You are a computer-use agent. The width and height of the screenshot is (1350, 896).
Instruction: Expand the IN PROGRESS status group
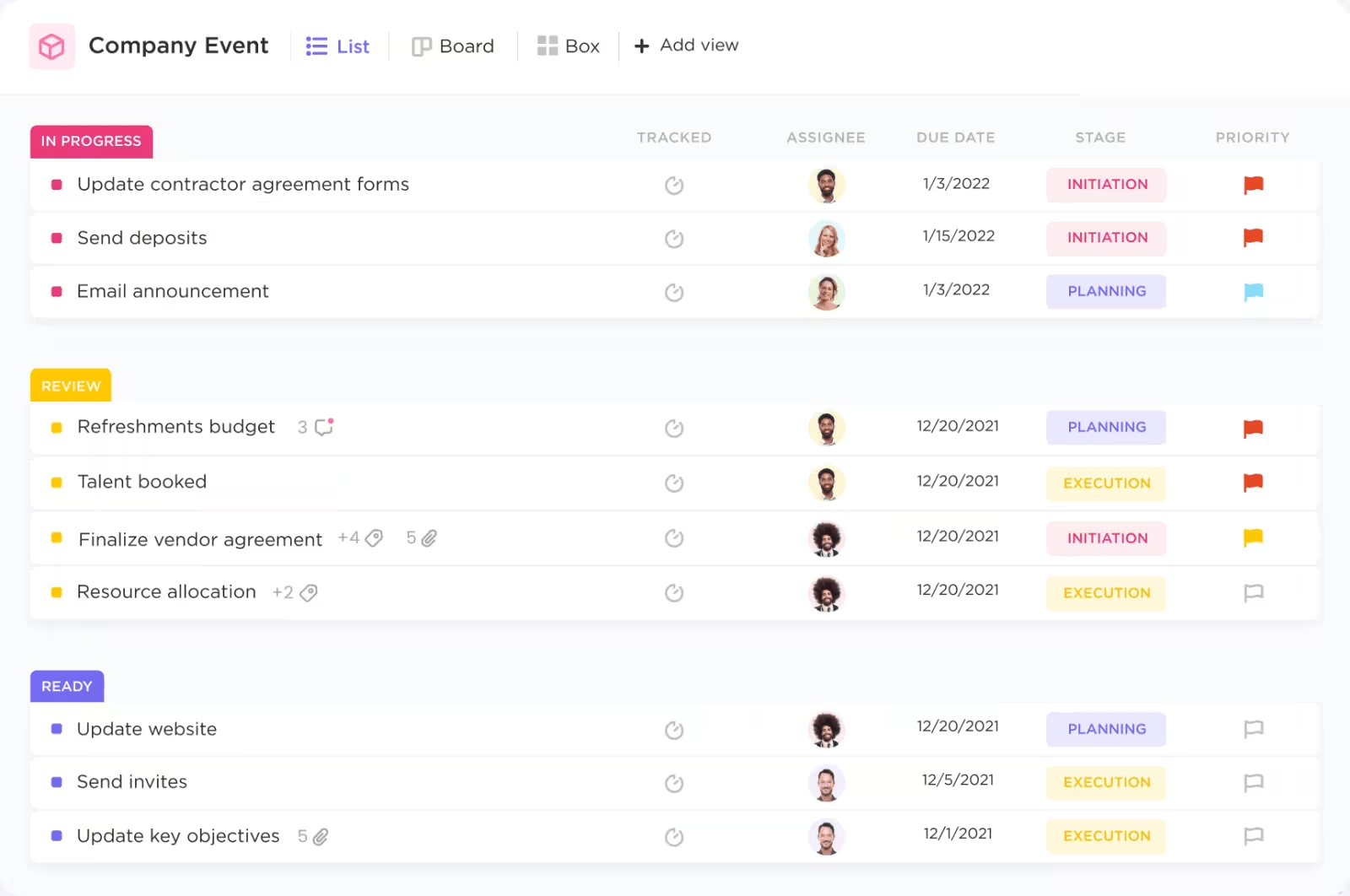[x=91, y=142]
